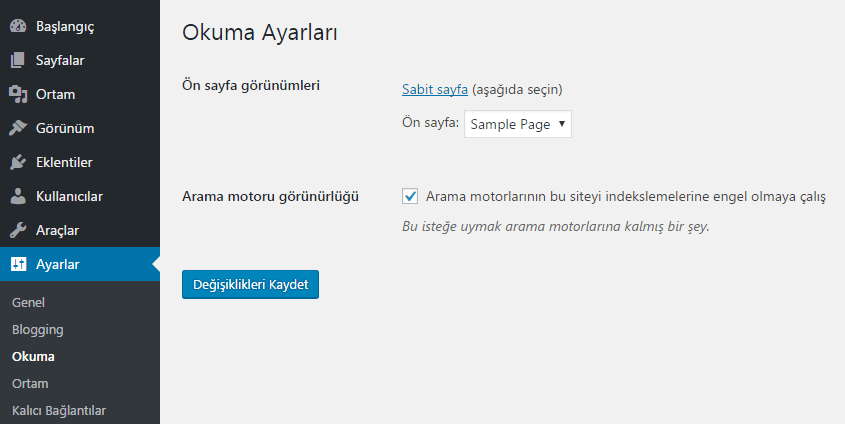Open the Kalıcı Bağlantılar submenu
845x424 pixels.
pos(59,410)
